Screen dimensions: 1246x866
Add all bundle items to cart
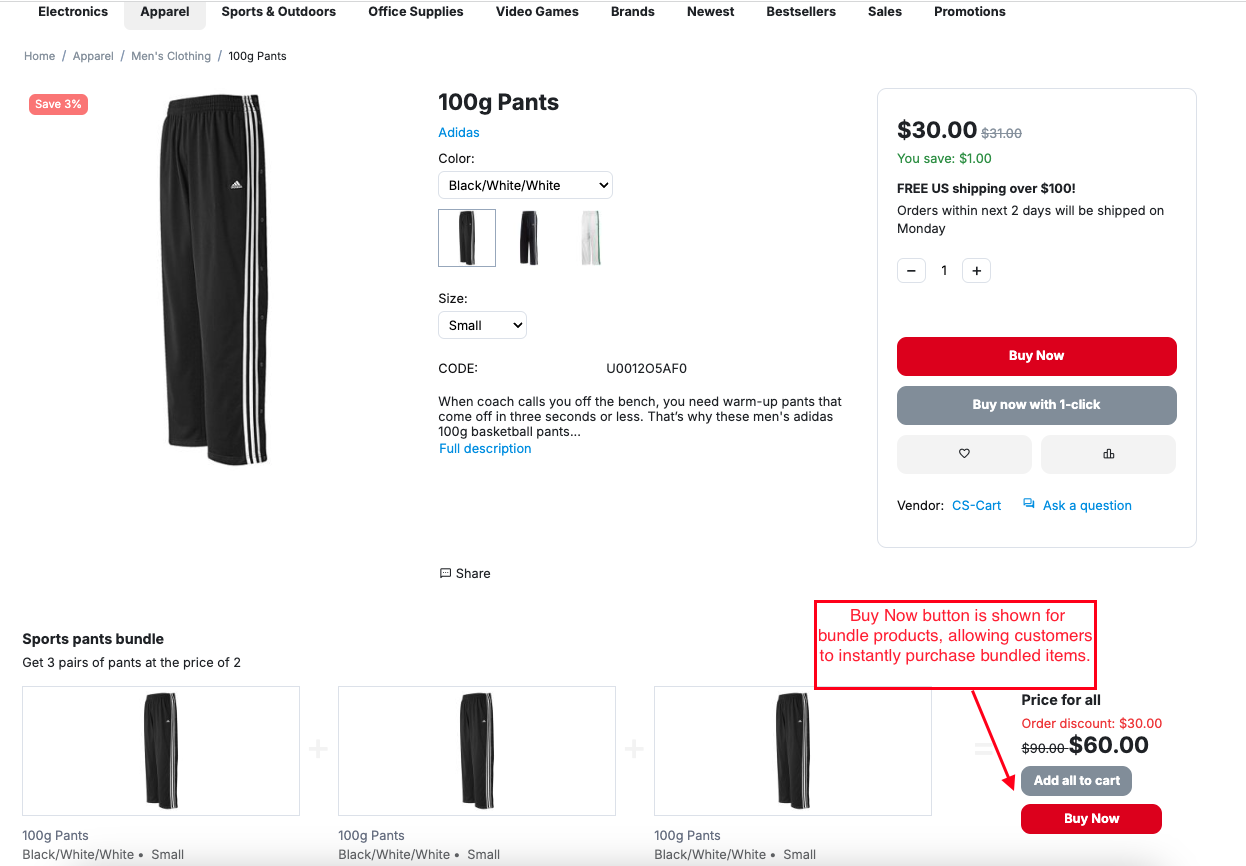(1076, 781)
